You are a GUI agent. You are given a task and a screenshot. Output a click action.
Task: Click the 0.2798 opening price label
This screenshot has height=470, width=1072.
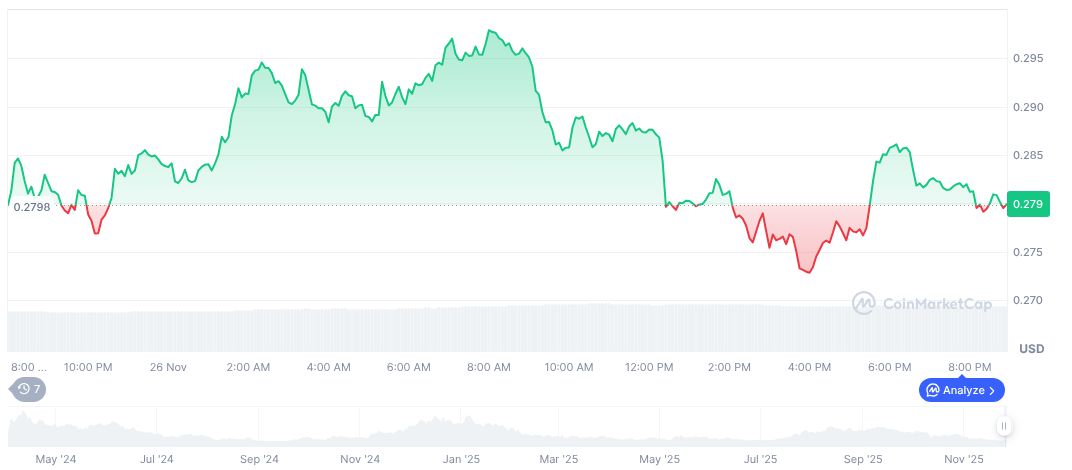31,206
